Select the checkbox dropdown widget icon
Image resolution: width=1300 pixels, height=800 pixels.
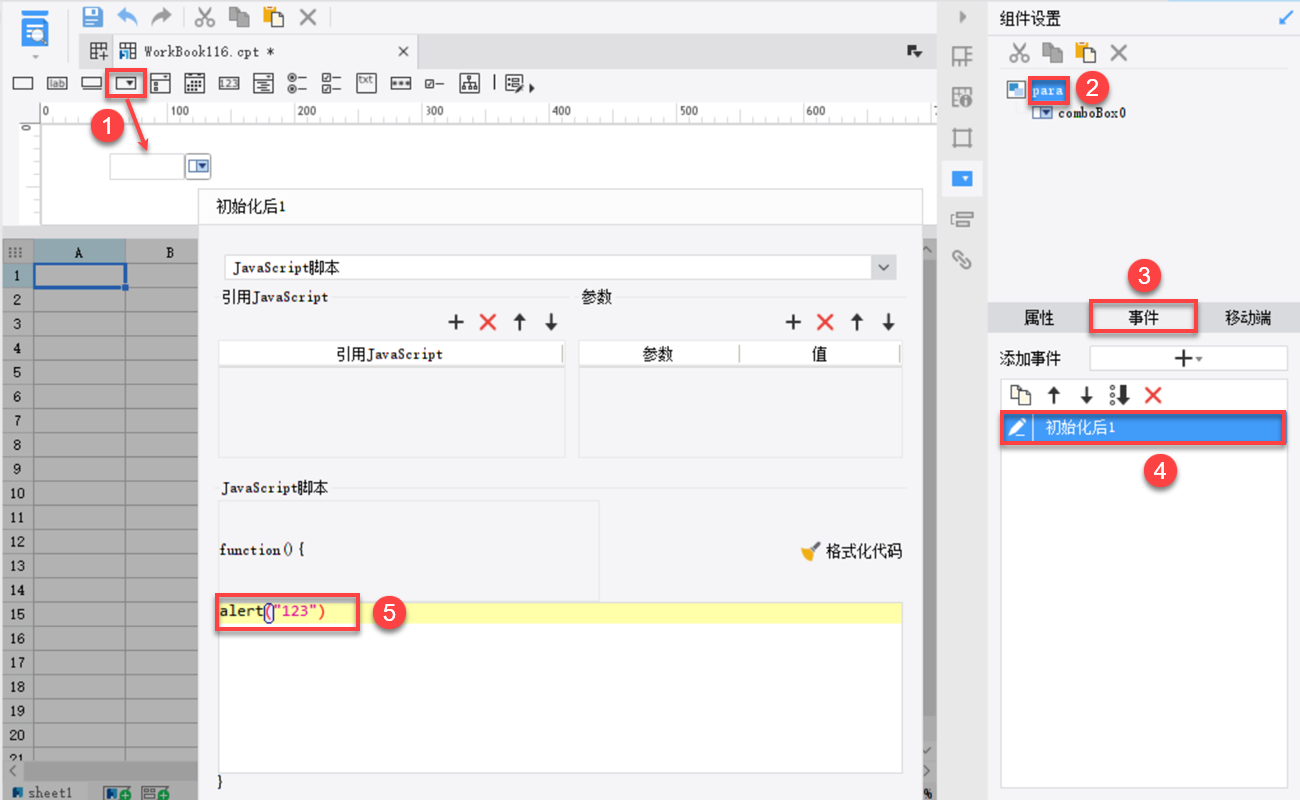click(160, 83)
